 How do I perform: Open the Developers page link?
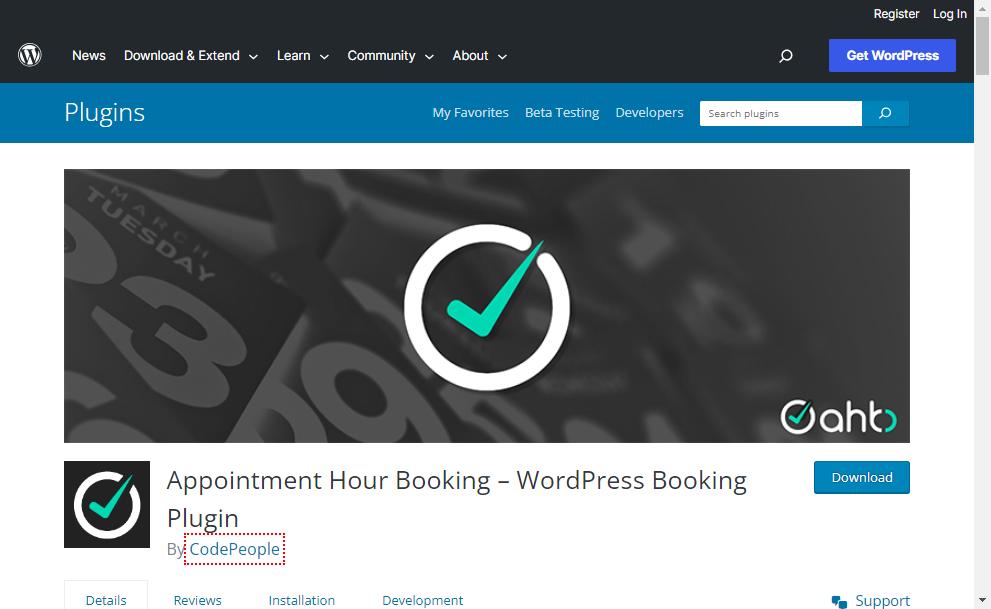(649, 112)
